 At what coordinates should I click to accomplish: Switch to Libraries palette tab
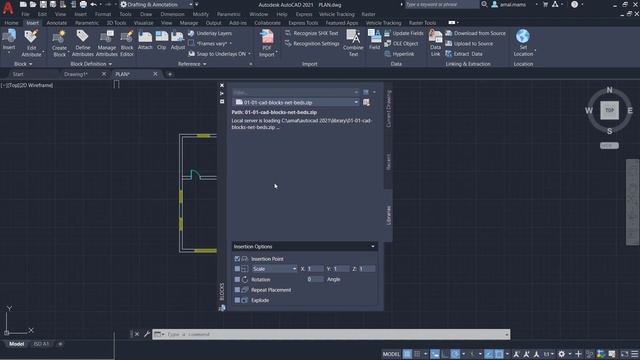click(388, 215)
